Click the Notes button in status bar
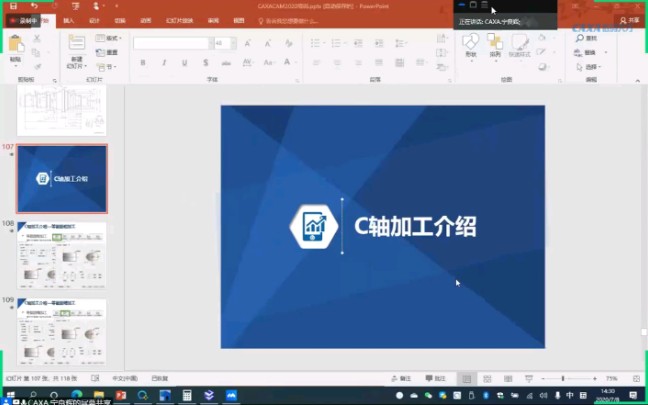 tap(401, 379)
